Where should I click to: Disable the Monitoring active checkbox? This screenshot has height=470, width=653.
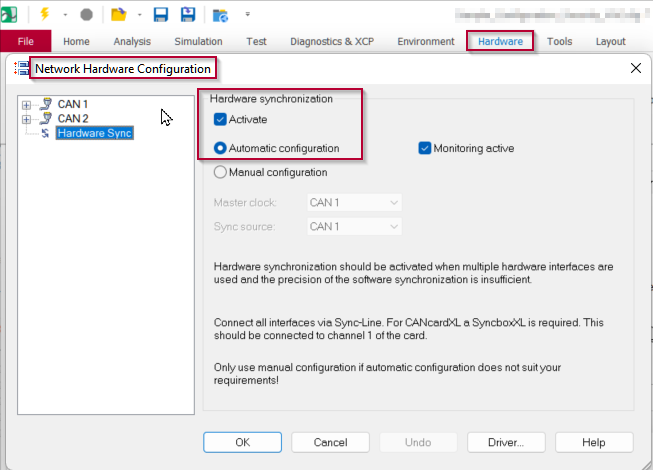pyautogui.click(x=425, y=149)
